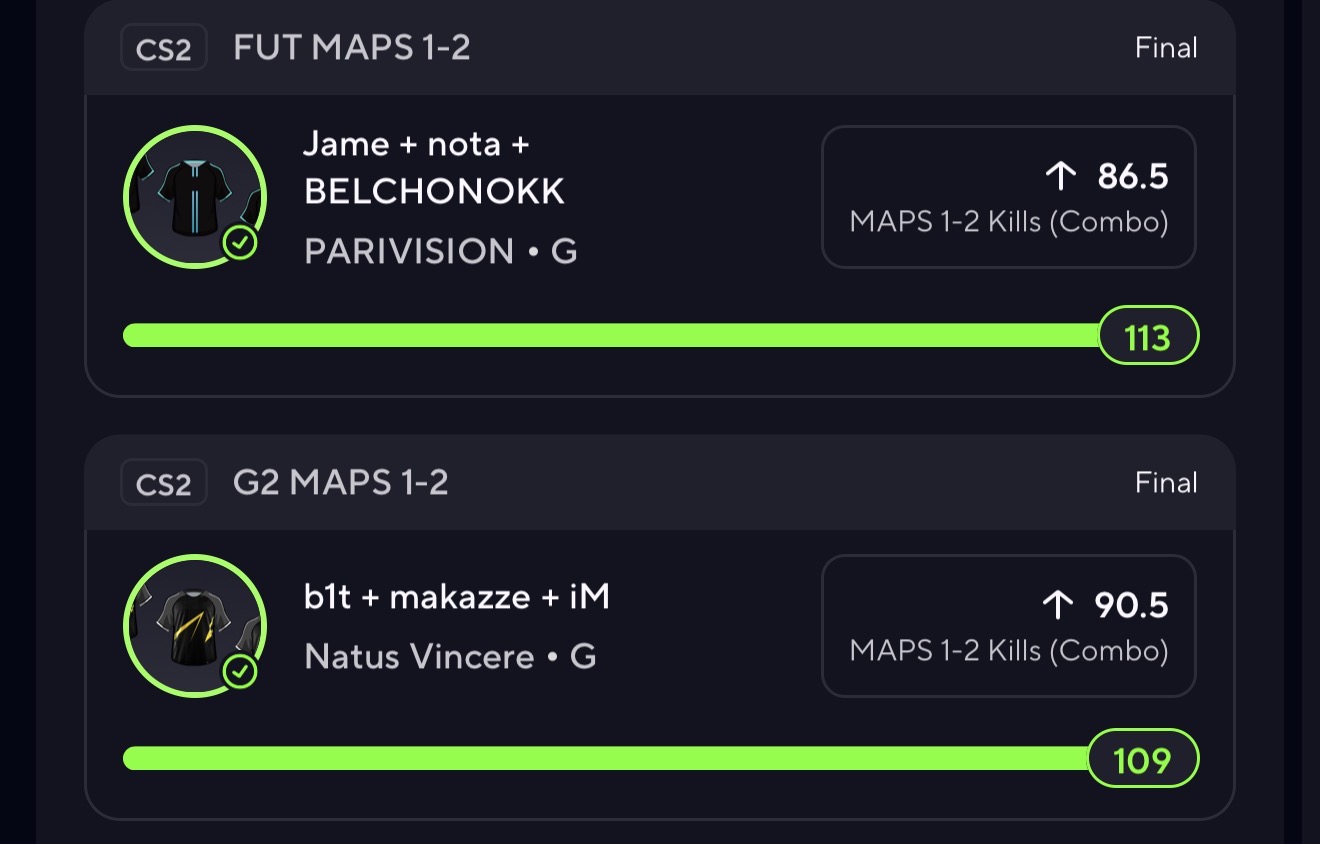Select the b1t + makazze + iM combo name
1320x844 pixels.
[457, 598]
